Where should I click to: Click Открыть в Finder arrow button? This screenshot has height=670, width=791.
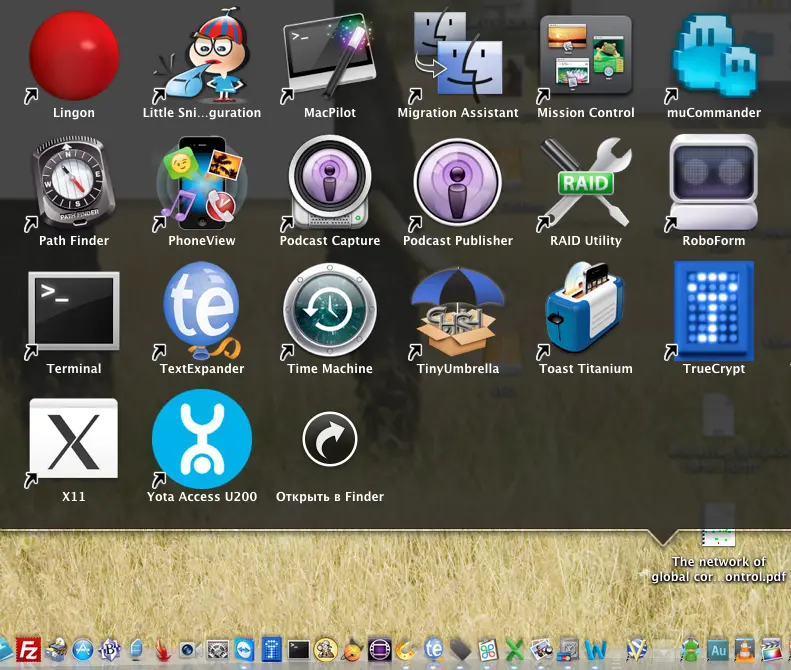(x=330, y=438)
